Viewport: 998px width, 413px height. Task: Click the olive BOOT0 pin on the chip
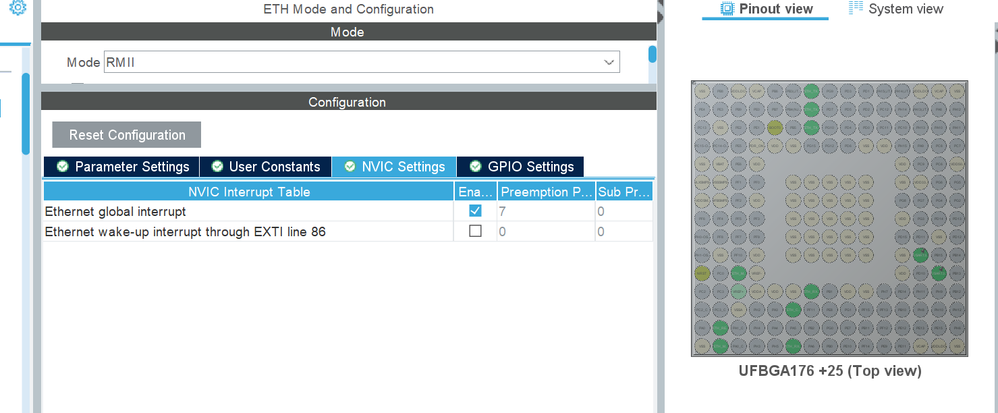click(x=775, y=127)
